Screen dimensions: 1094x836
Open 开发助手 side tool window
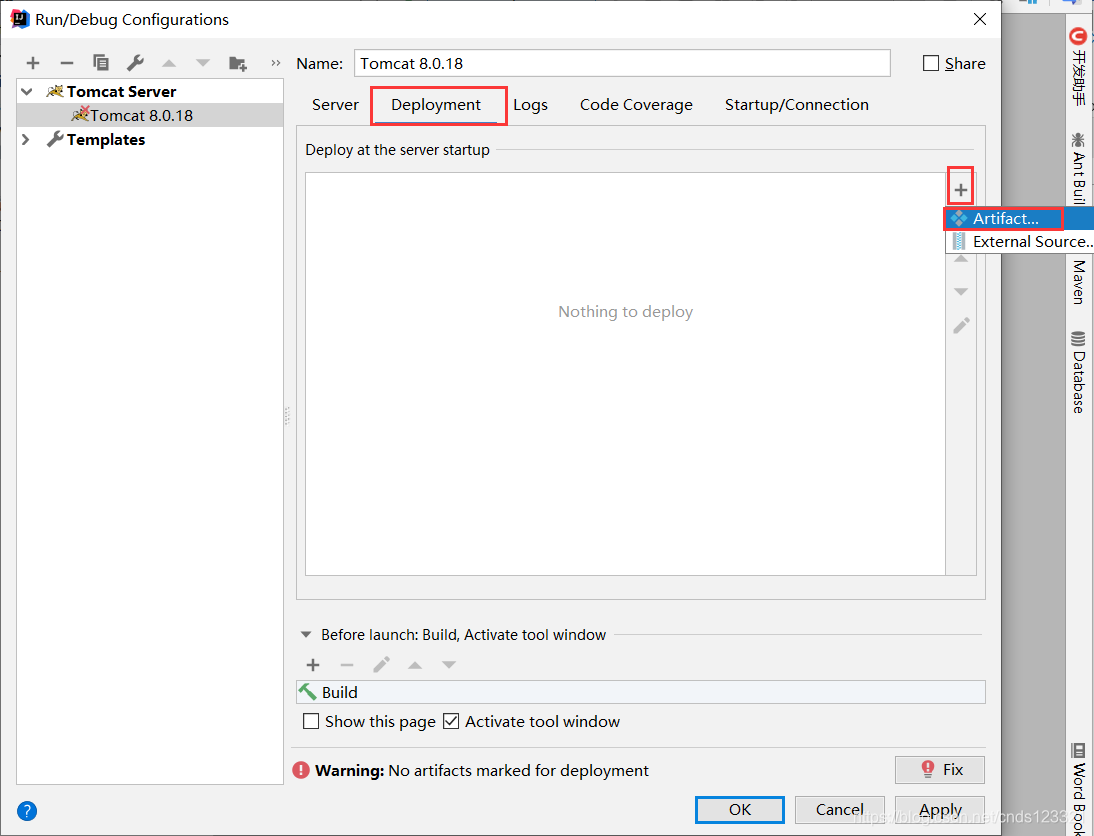click(1079, 66)
